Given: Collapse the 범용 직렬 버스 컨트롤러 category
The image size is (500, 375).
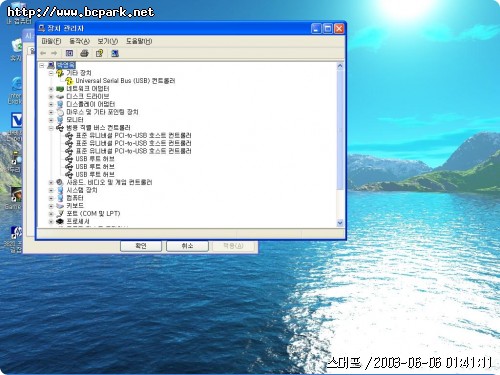Looking at the screenshot, I should [x=51, y=128].
